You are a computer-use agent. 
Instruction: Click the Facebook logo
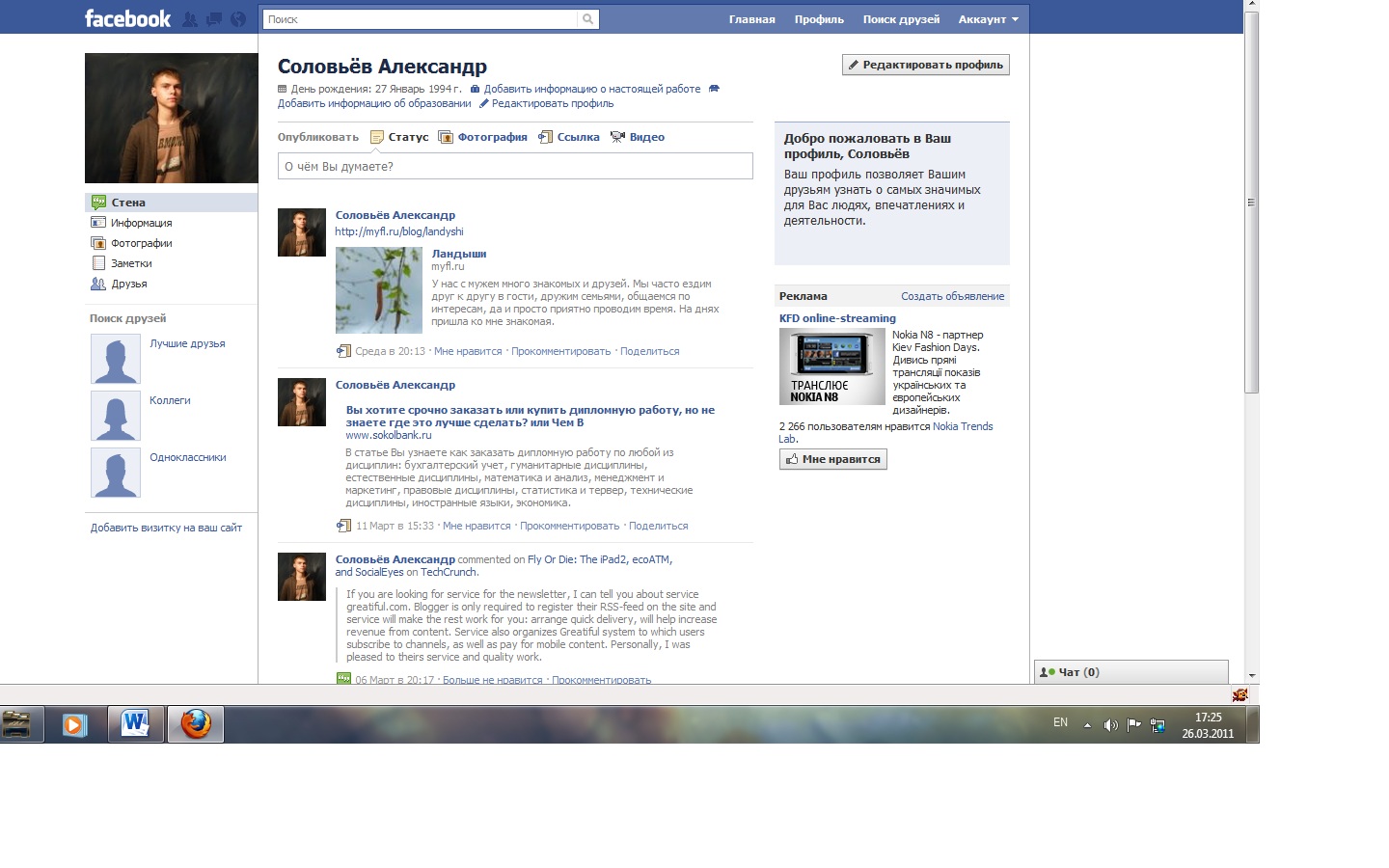[x=127, y=18]
